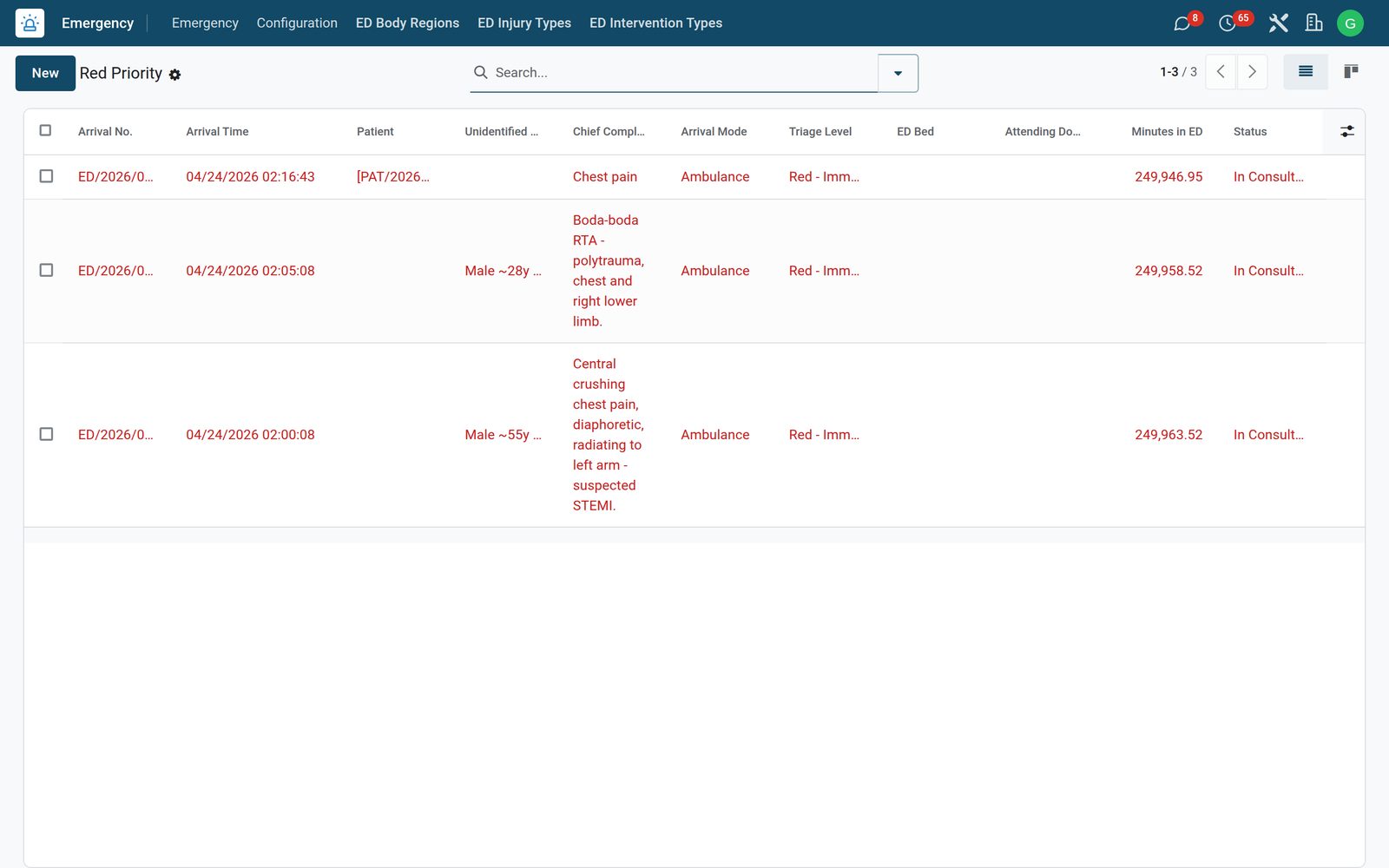Create a New emergency record
This screenshot has width=1389, height=868.
click(45, 73)
